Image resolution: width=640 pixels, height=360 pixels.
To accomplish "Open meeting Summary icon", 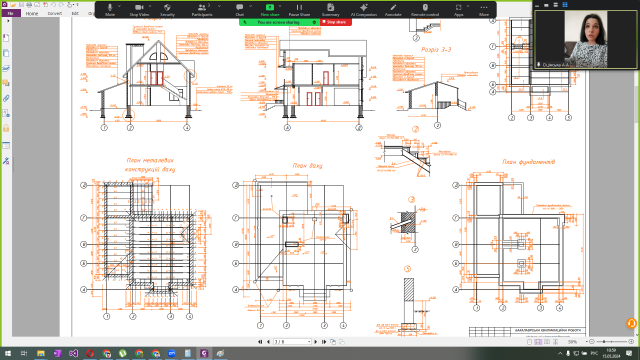I will (331, 10).
